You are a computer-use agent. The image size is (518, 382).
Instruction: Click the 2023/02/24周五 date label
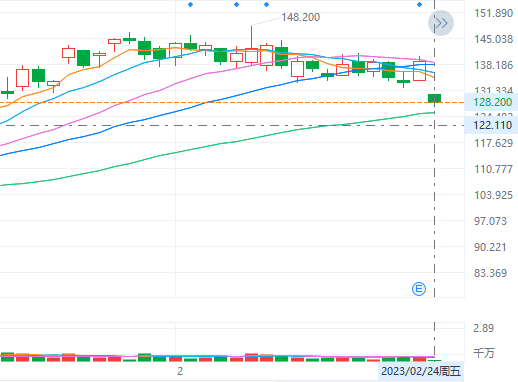[421, 371]
